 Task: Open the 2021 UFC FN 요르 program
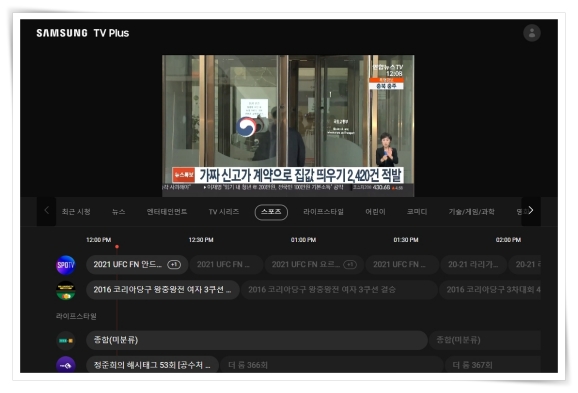(314, 265)
